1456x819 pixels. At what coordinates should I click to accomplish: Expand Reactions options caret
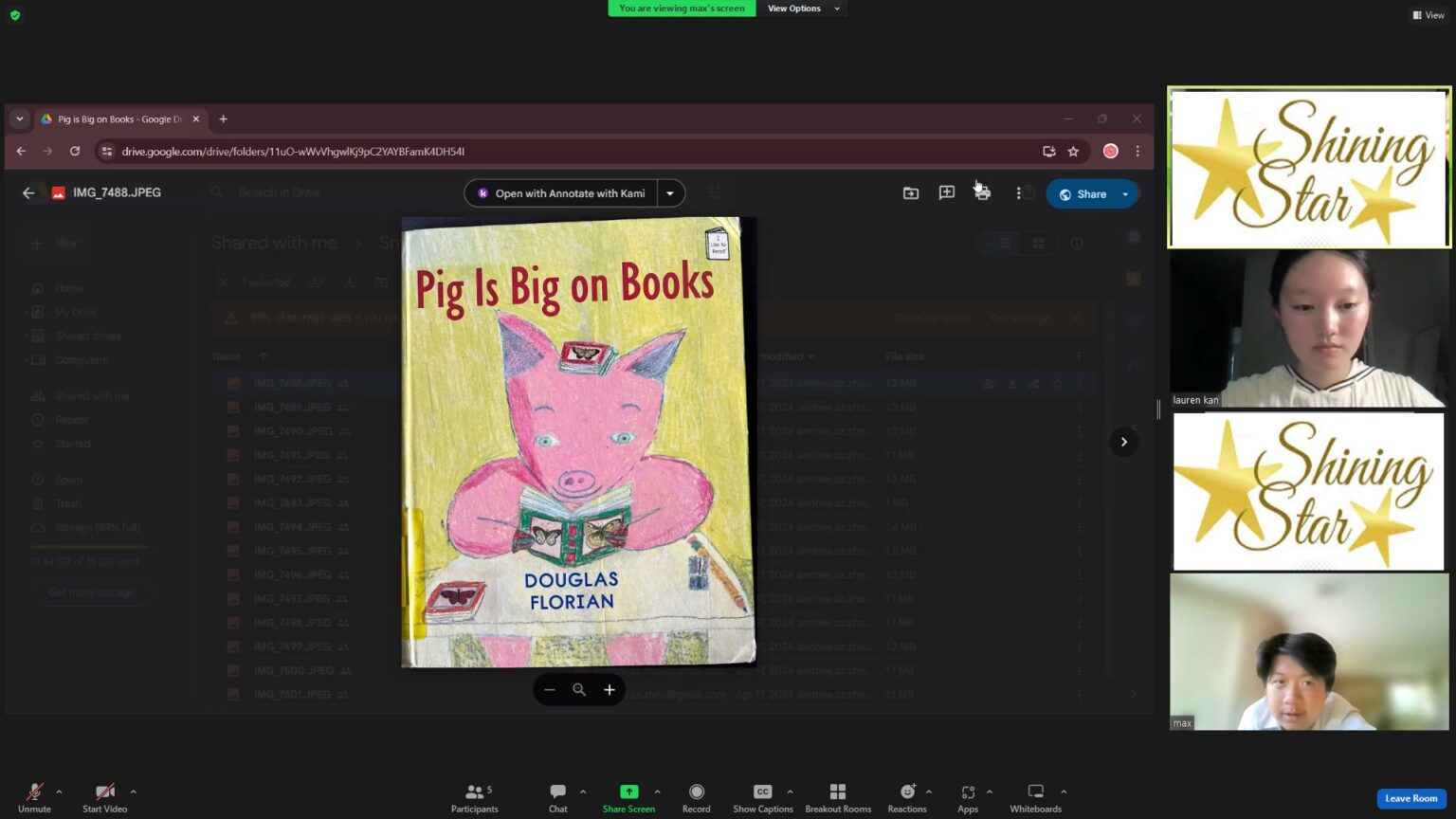(x=929, y=792)
